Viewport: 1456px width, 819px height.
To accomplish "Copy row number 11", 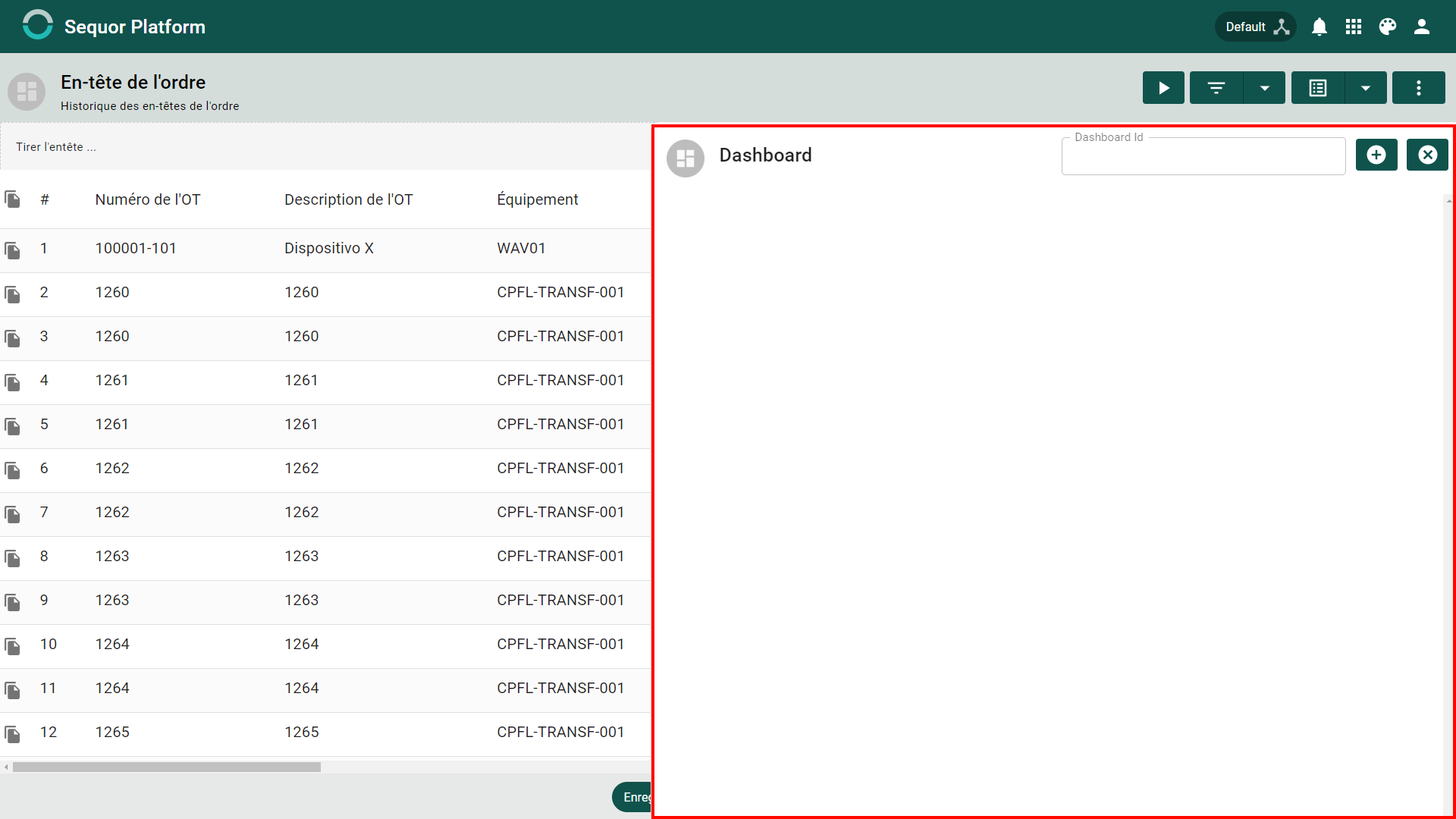I will click(x=13, y=690).
